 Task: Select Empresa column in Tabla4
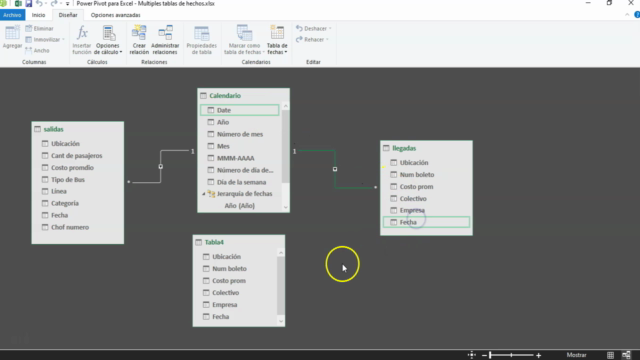pos(224,305)
